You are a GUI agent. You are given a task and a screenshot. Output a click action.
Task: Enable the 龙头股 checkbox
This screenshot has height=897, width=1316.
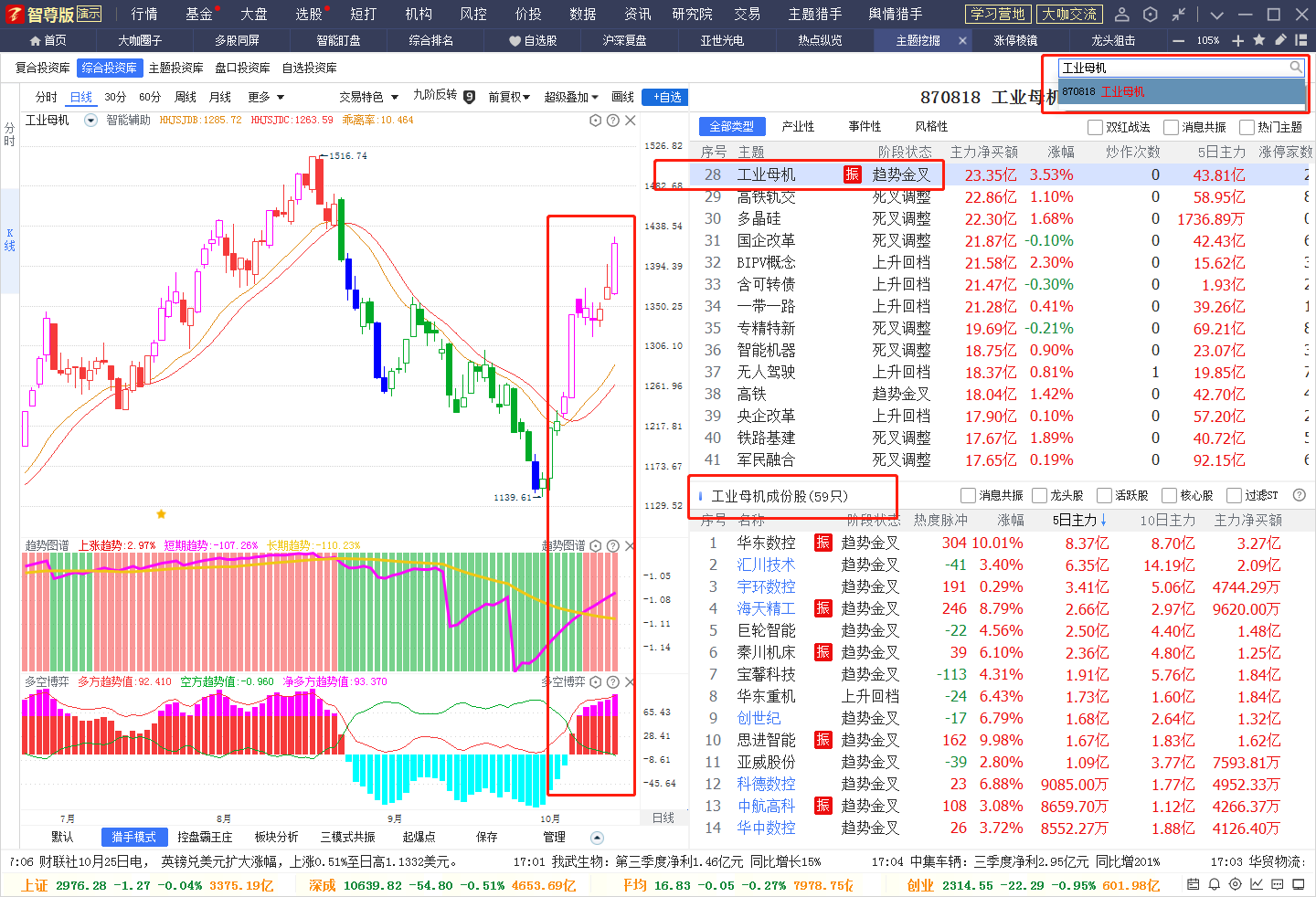(x=1039, y=495)
